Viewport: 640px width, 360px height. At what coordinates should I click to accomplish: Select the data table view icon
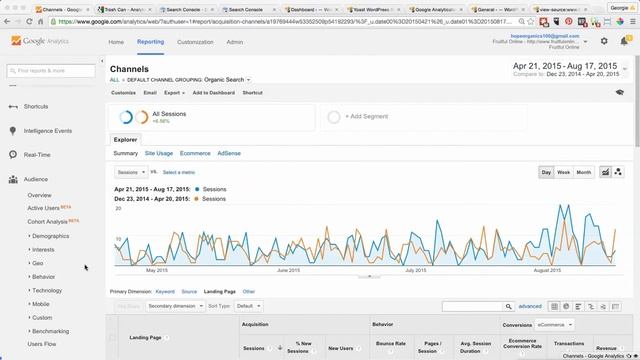554,306
